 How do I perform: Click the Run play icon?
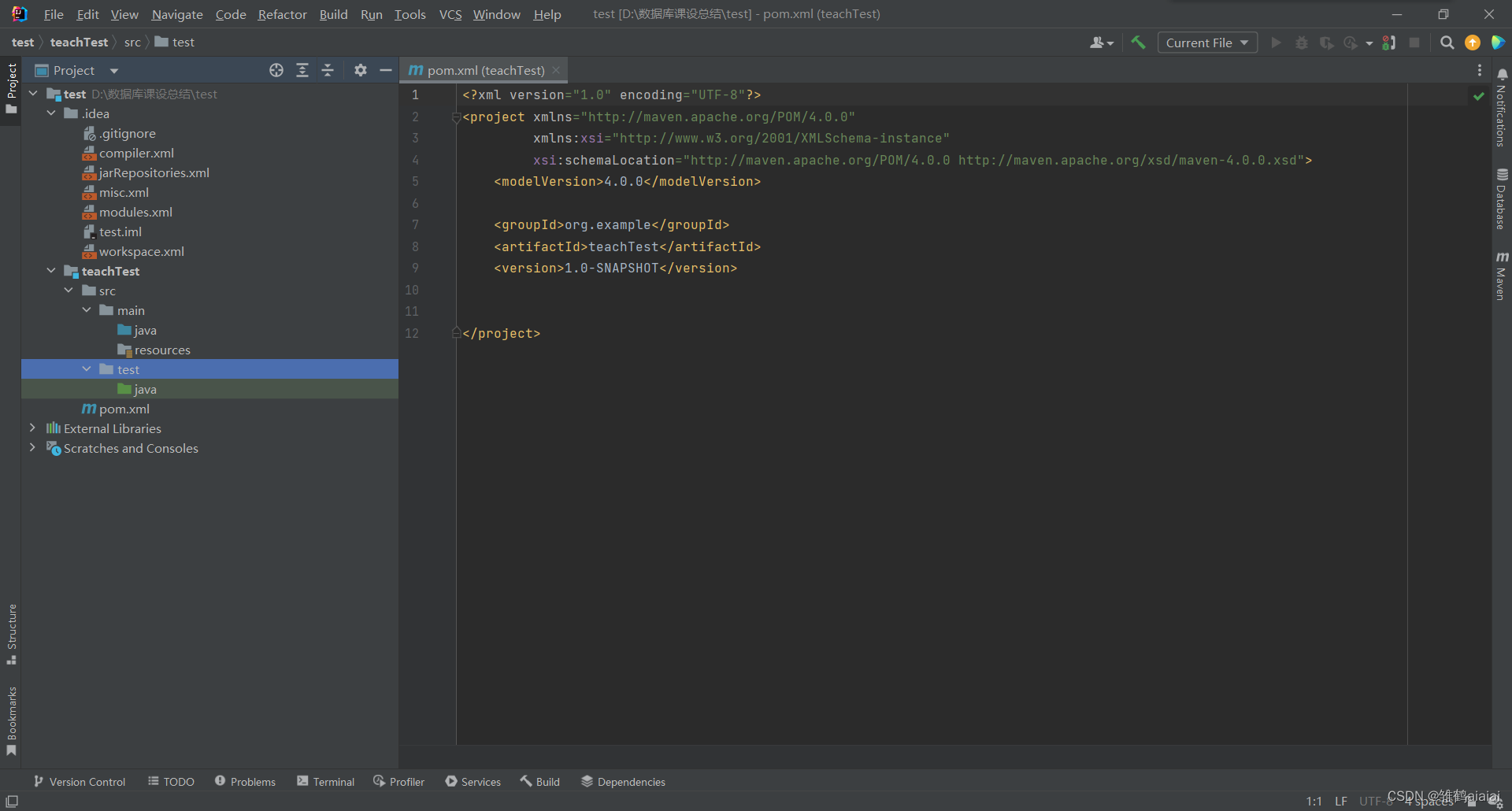tap(1276, 43)
